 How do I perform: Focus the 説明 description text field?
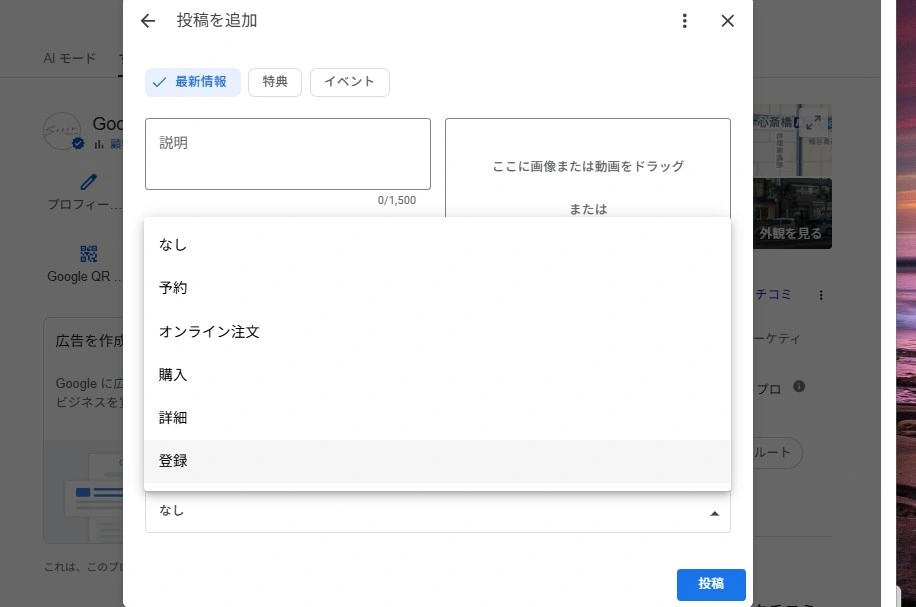pyautogui.click(x=288, y=154)
